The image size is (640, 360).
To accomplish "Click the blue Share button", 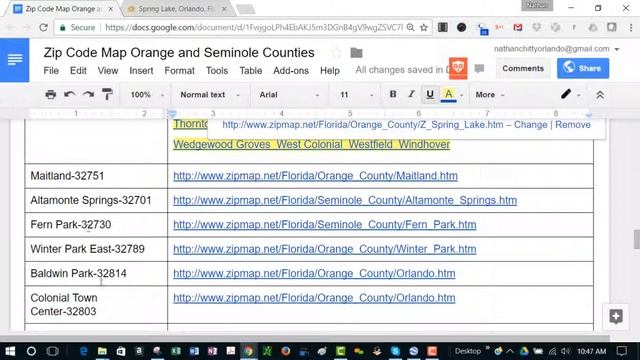I will (583, 68).
